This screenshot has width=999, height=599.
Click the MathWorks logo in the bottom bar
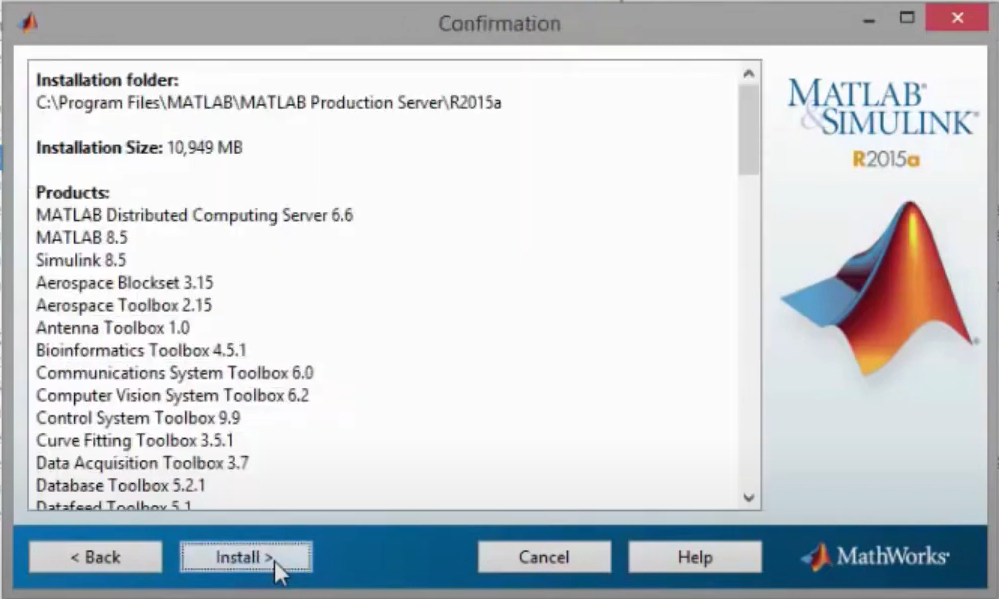pyautogui.click(x=876, y=556)
